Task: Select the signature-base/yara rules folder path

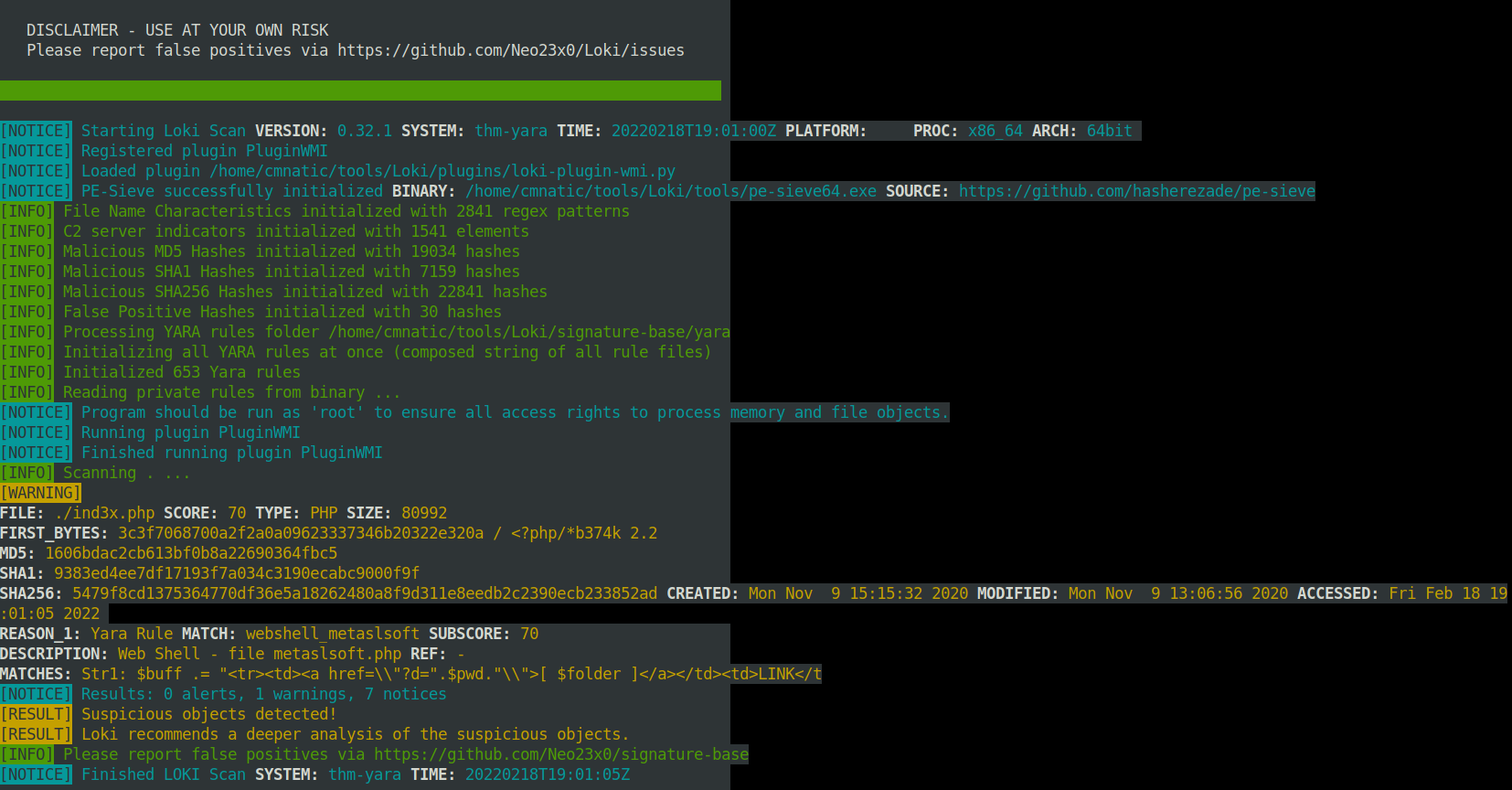Action: click(x=529, y=332)
